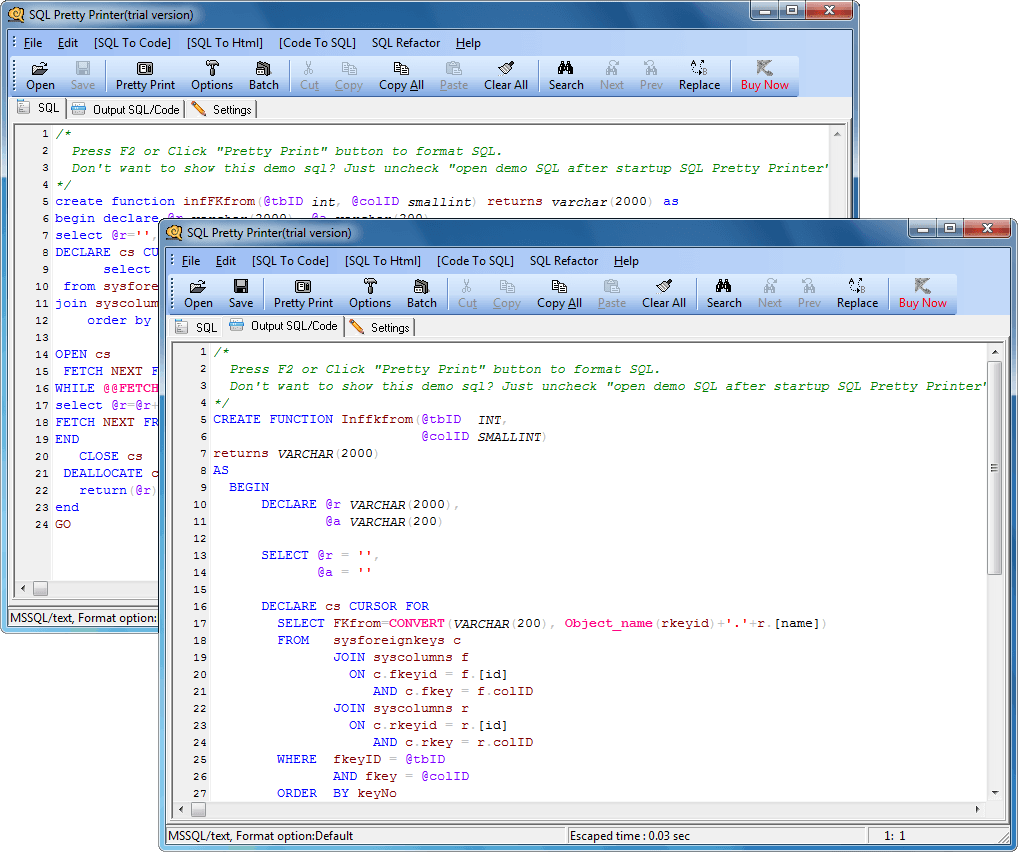The height and width of the screenshot is (852, 1018).
Task: Open File menu in front window
Action: (x=191, y=261)
